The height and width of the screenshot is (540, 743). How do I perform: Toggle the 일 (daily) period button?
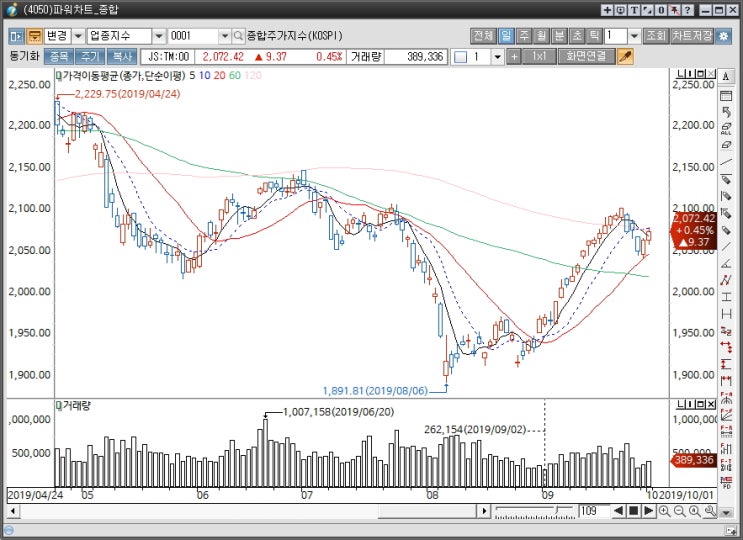tap(506, 36)
